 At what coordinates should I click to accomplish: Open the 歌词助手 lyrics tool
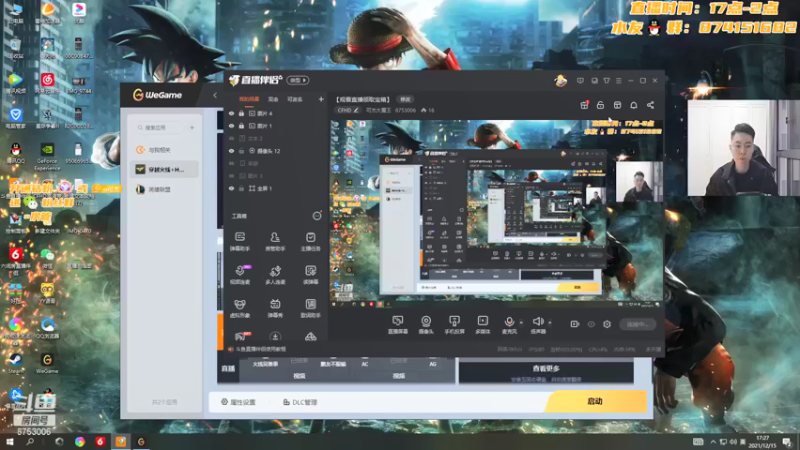tap(310, 308)
